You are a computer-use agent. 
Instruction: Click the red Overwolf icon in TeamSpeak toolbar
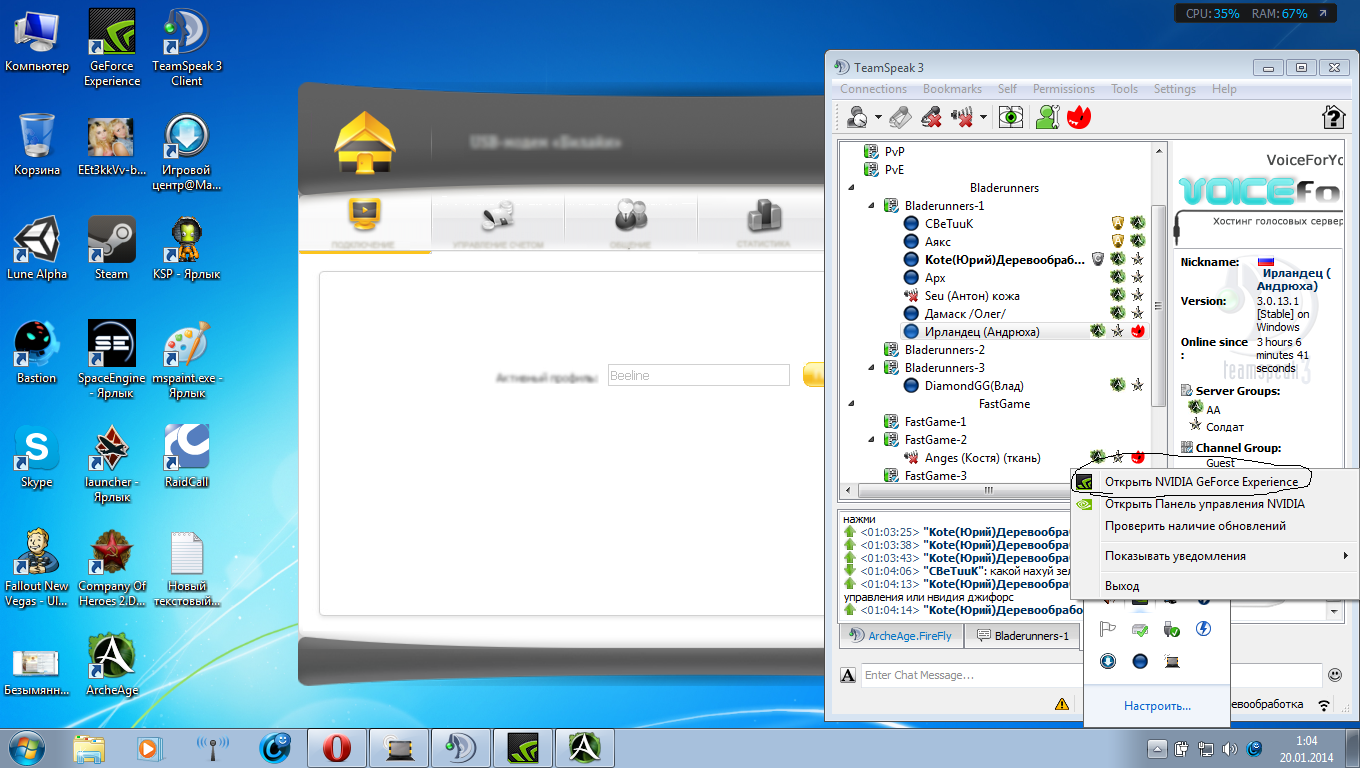click(1079, 118)
